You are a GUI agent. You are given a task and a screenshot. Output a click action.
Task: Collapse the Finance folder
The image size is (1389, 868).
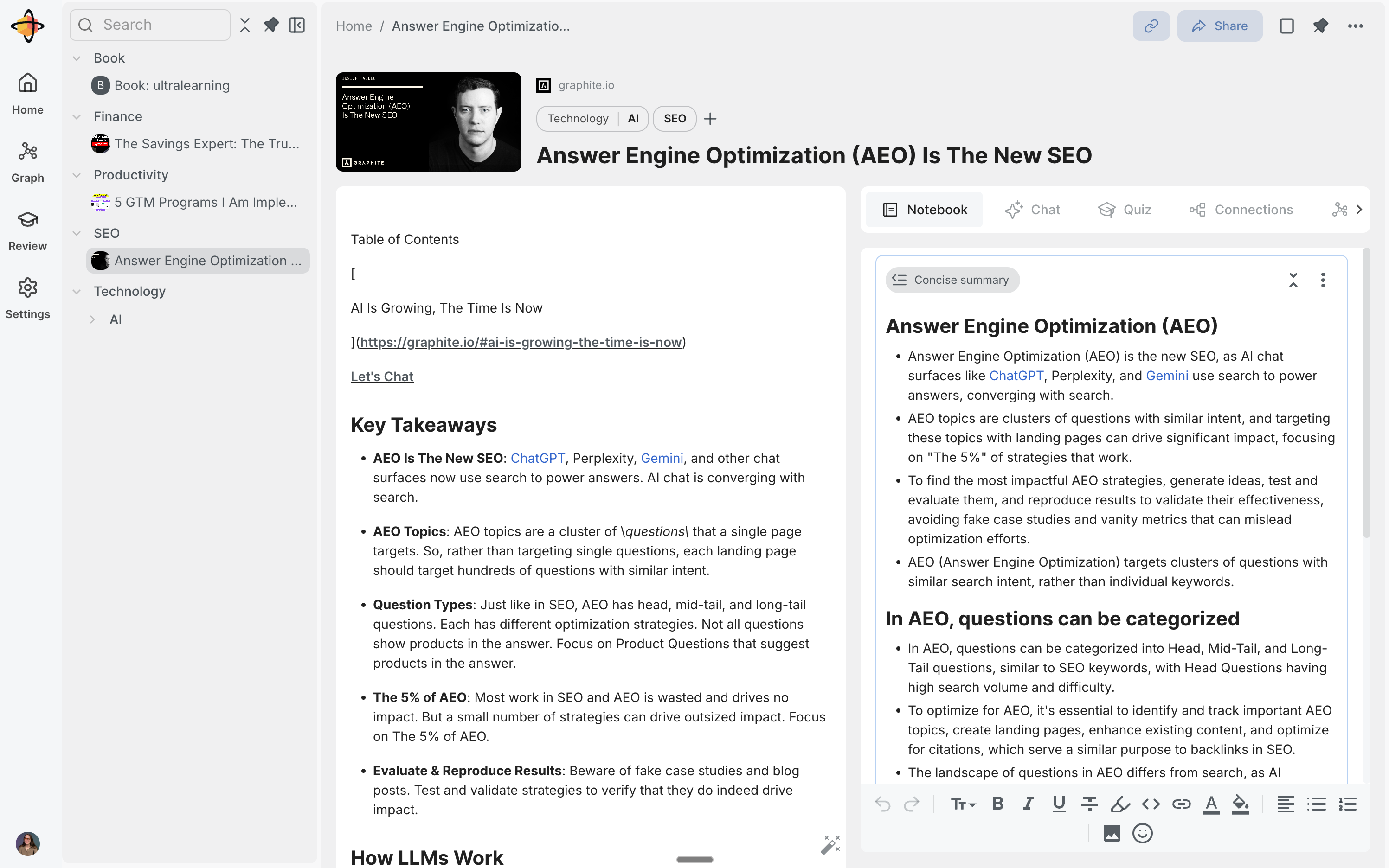click(x=77, y=116)
